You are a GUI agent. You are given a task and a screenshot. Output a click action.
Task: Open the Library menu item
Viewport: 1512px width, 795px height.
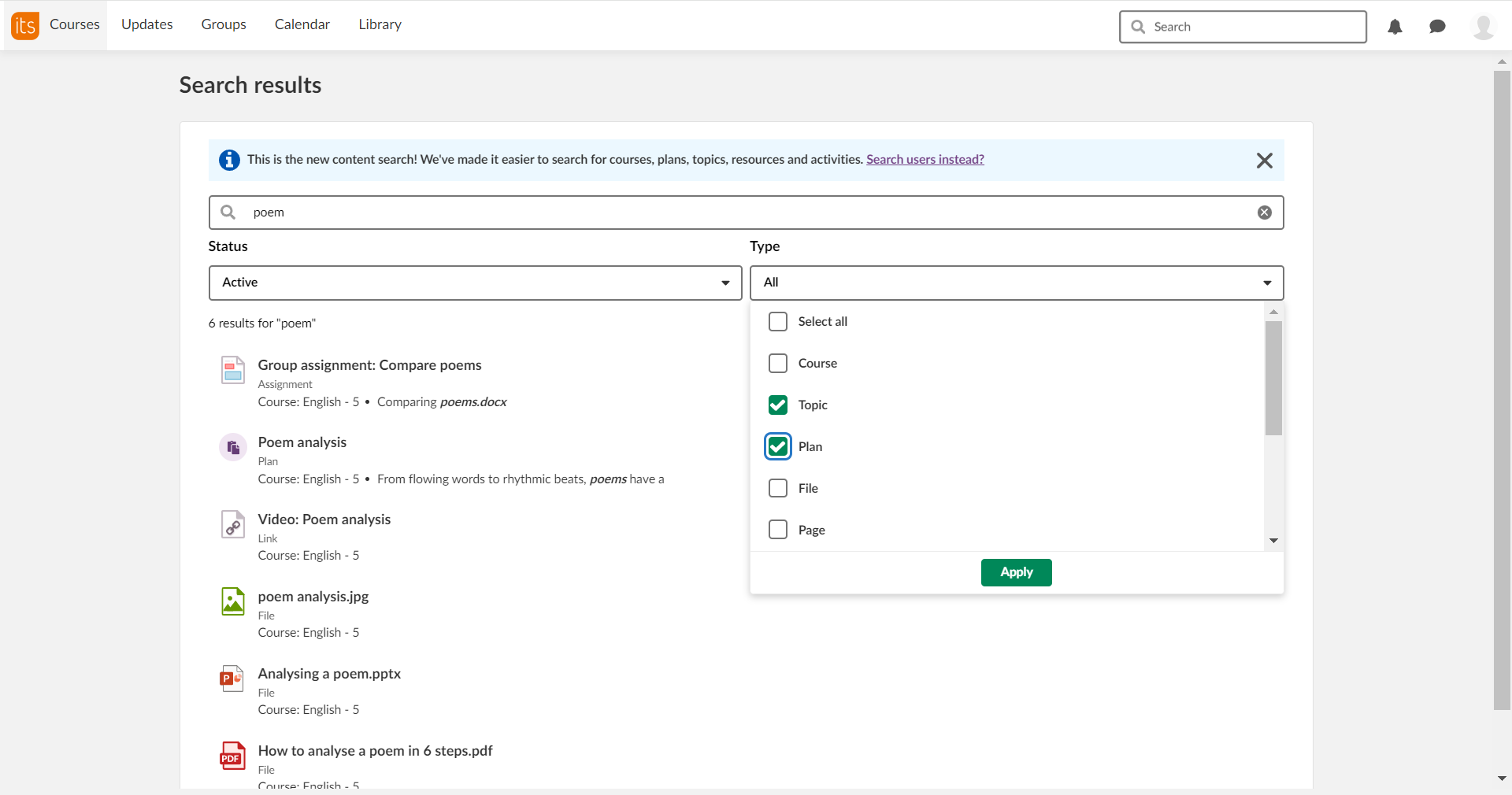pyautogui.click(x=380, y=24)
